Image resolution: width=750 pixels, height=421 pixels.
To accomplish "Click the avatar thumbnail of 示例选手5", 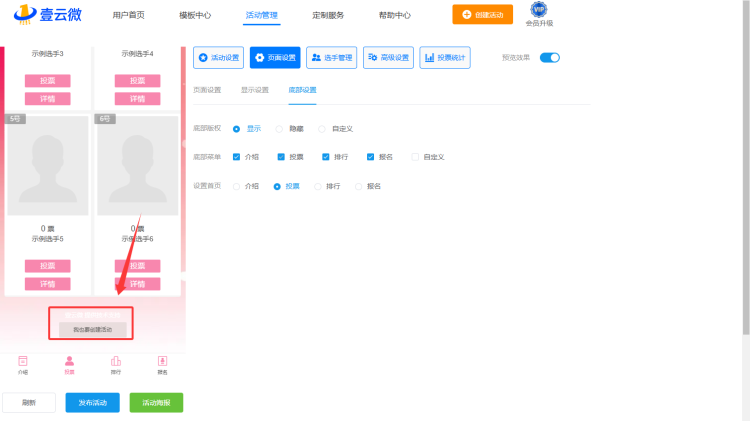I will click(x=48, y=168).
